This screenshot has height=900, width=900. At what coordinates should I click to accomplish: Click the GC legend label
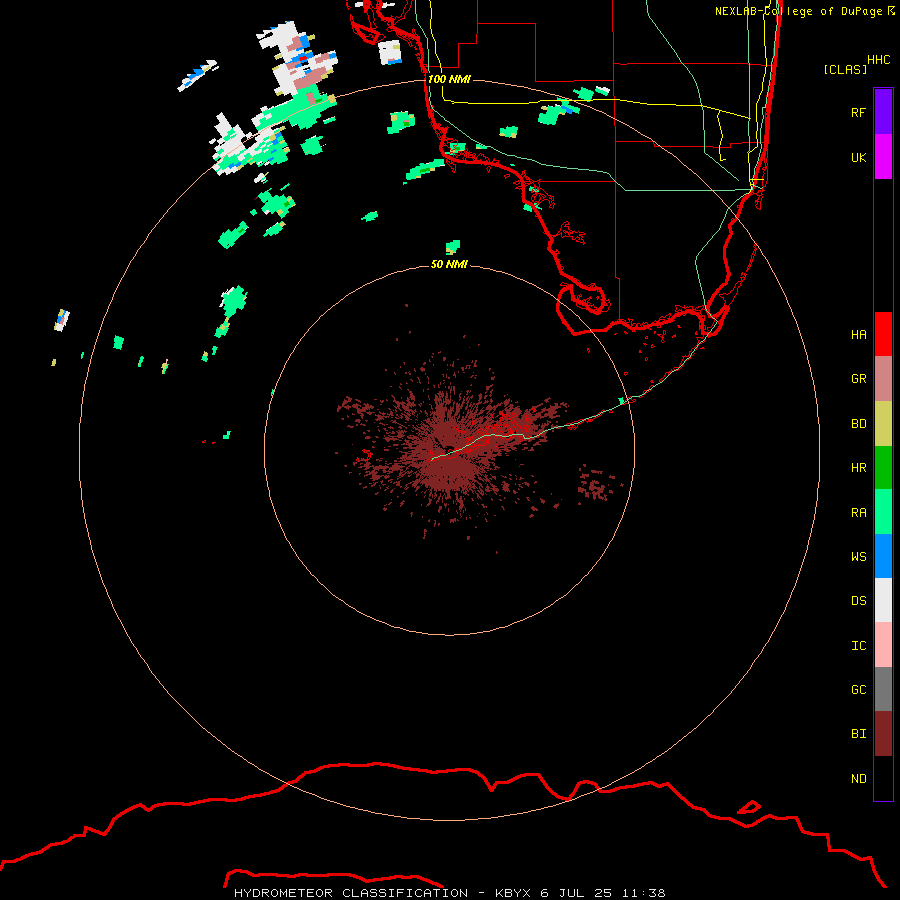point(858,690)
